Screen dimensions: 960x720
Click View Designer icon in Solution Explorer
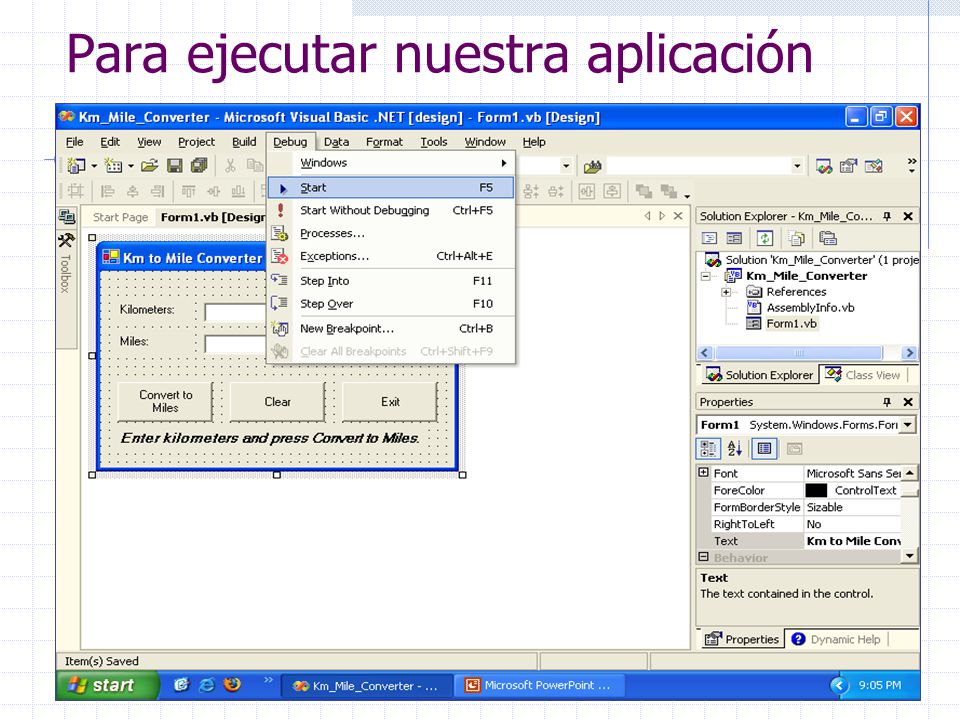[x=734, y=238]
